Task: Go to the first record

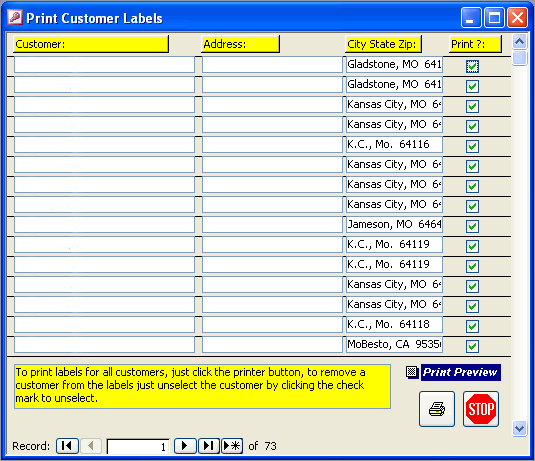Action: pos(67,446)
